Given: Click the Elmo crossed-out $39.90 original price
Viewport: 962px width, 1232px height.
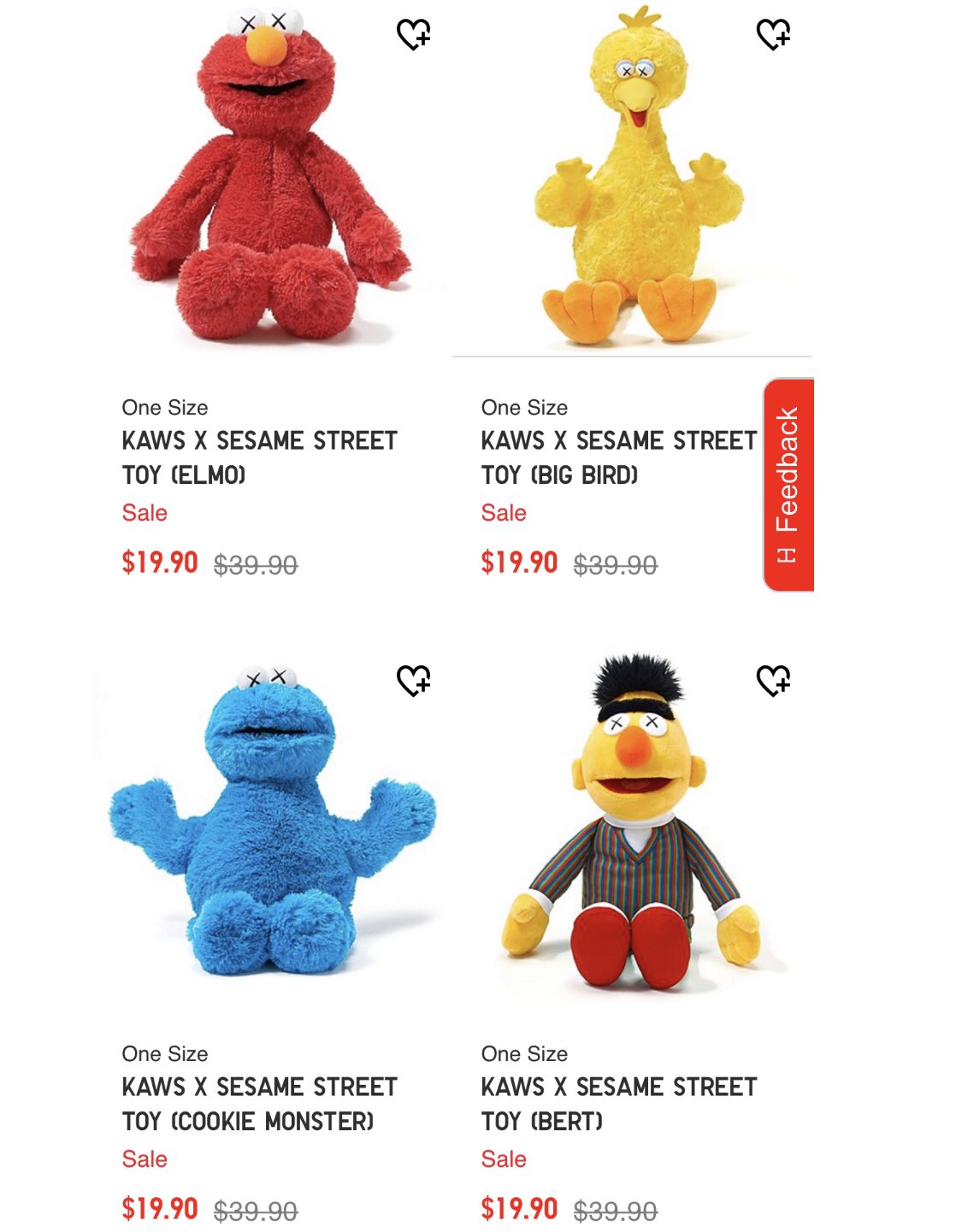Looking at the screenshot, I should pos(256,564).
